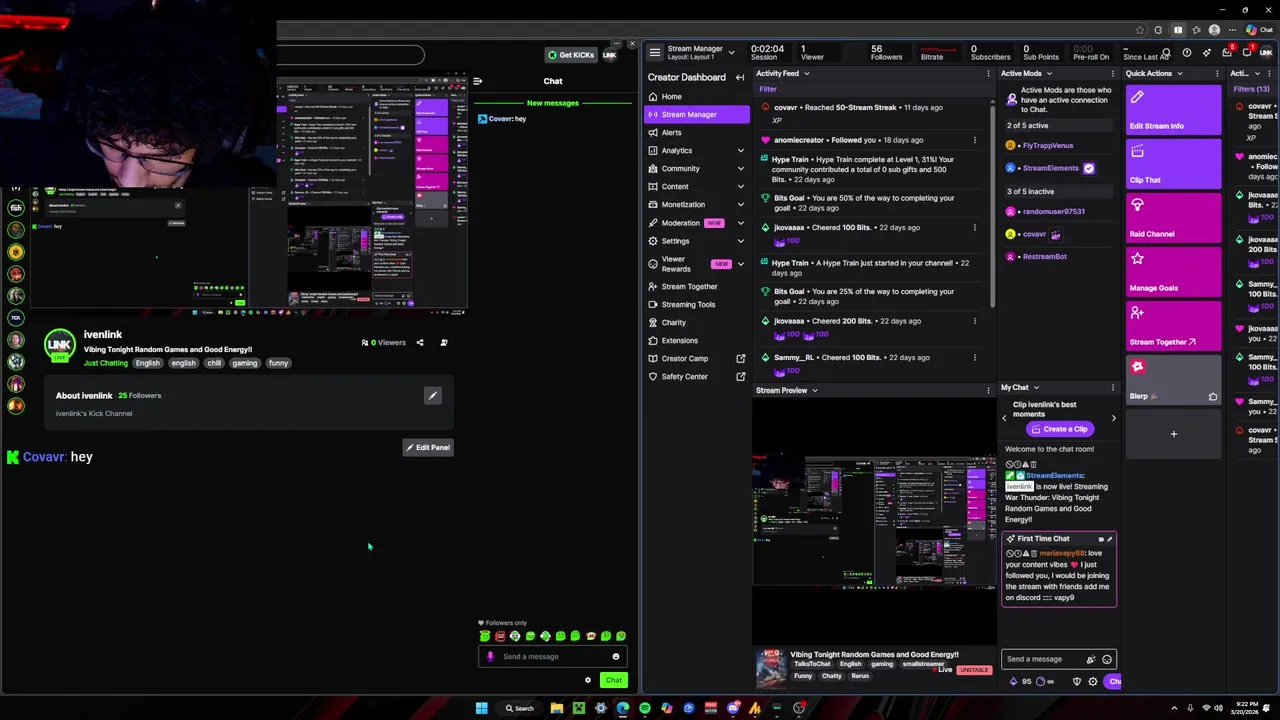The height and width of the screenshot is (720, 1280).
Task: Select Stream Manager in the sidebar
Action: (696, 114)
